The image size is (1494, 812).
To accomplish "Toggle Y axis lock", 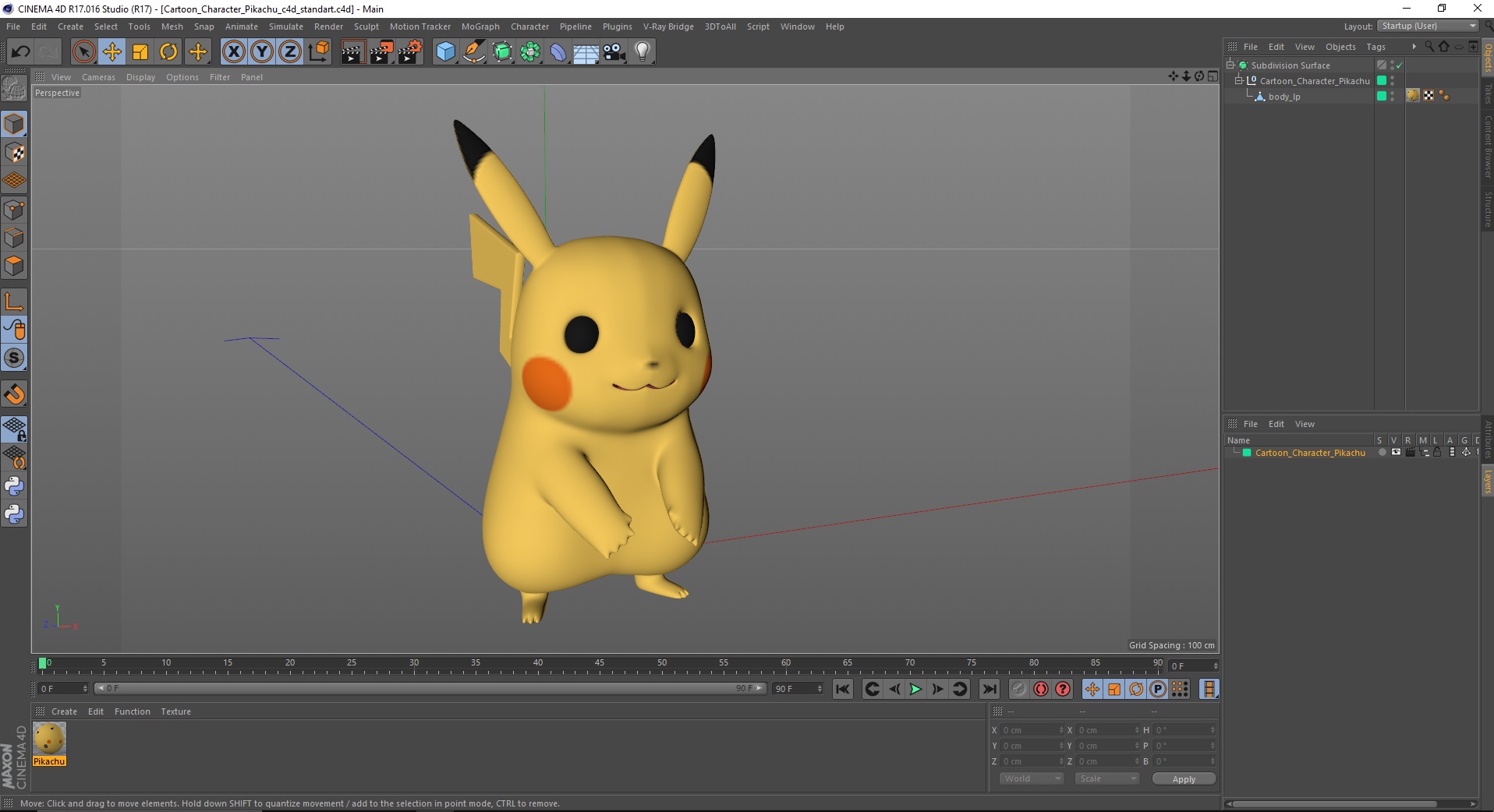I will coord(262,52).
